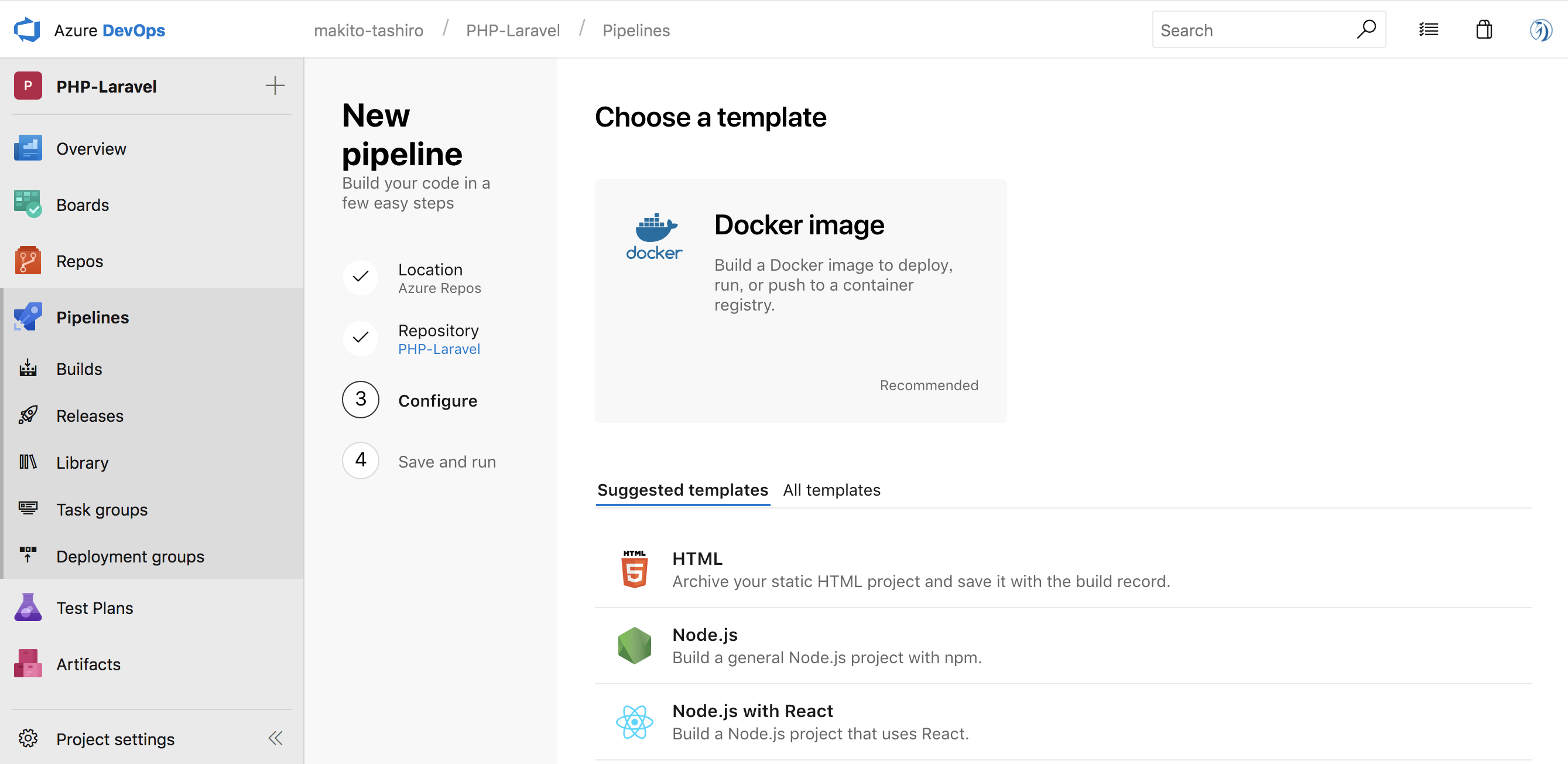Click the PHP-Laravel repository link

point(439,349)
